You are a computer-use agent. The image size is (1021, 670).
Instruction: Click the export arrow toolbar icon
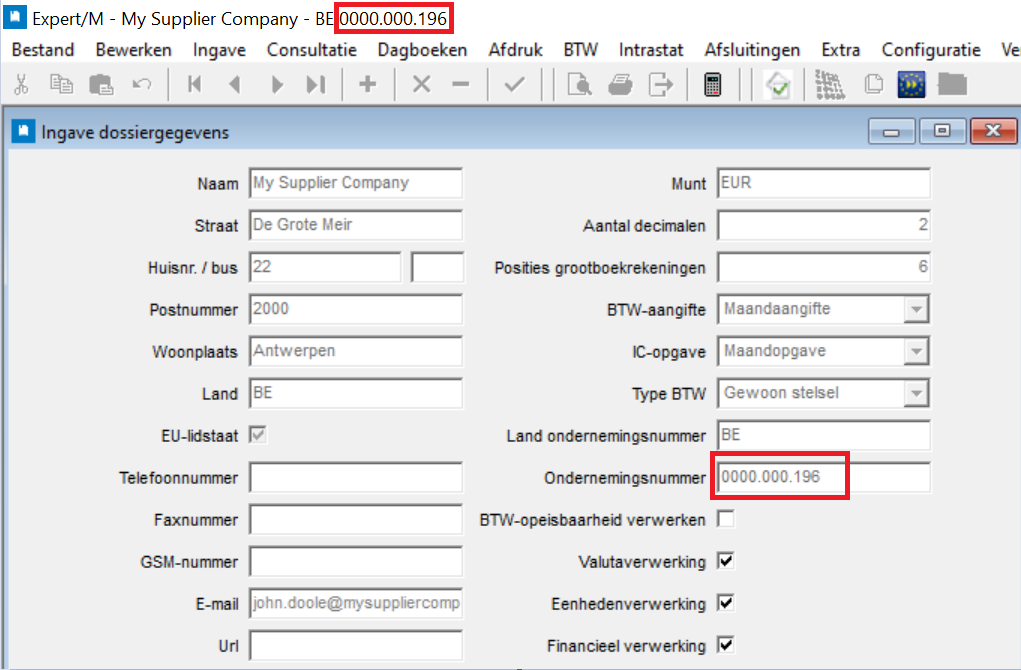tap(661, 85)
